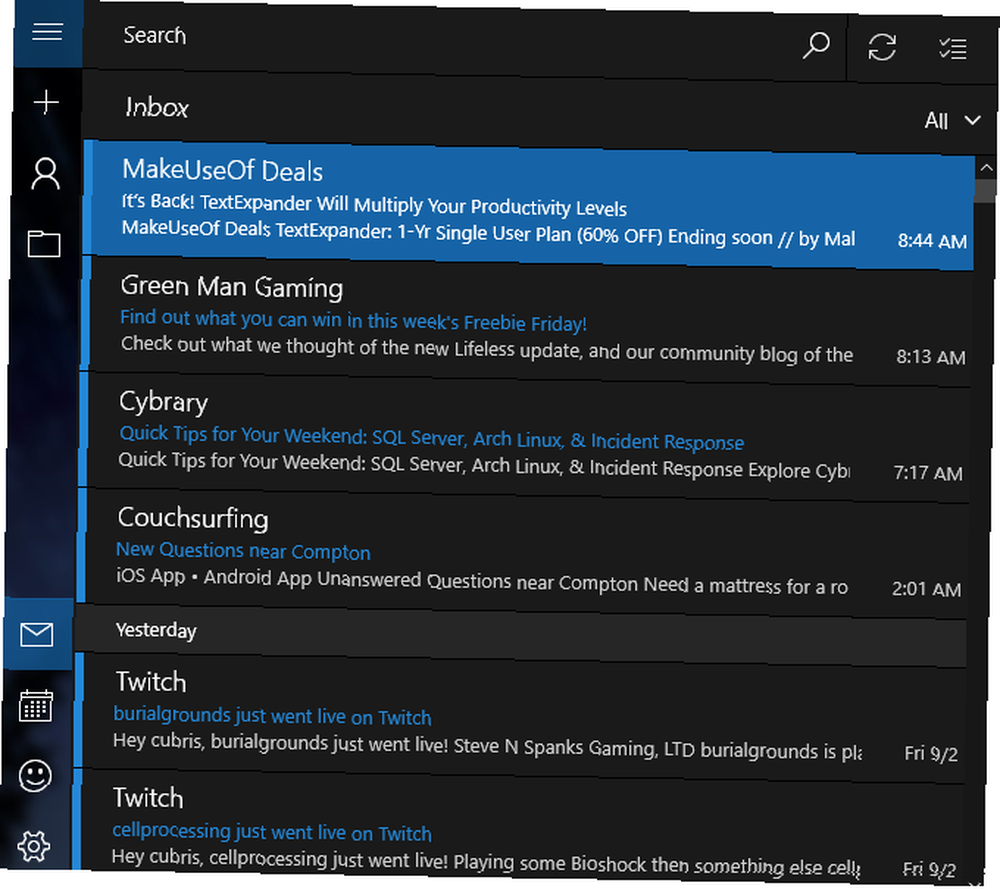This screenshot has width=1000, height=889.
Task: Open the Green Man Gaming email
Action: click(x=528, y=321)
